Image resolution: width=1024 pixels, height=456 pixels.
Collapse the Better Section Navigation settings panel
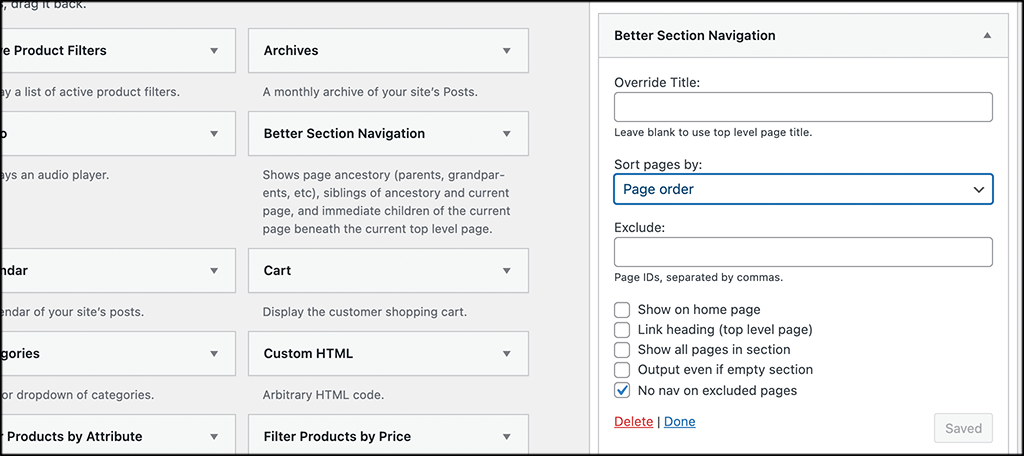point(987,36)
